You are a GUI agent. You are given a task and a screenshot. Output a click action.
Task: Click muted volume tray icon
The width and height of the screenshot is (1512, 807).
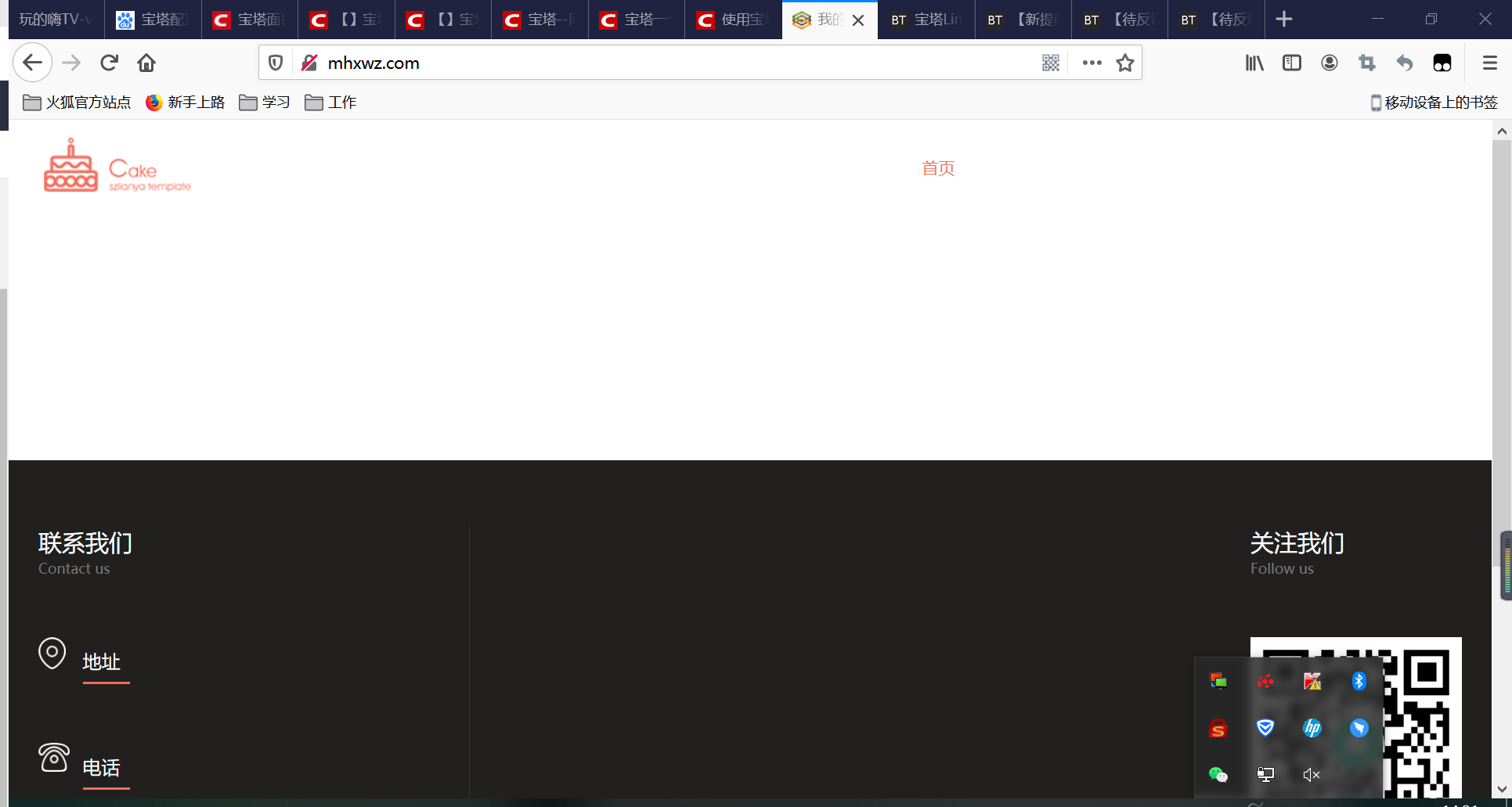pyautogui.click(x=1312, y=775)
